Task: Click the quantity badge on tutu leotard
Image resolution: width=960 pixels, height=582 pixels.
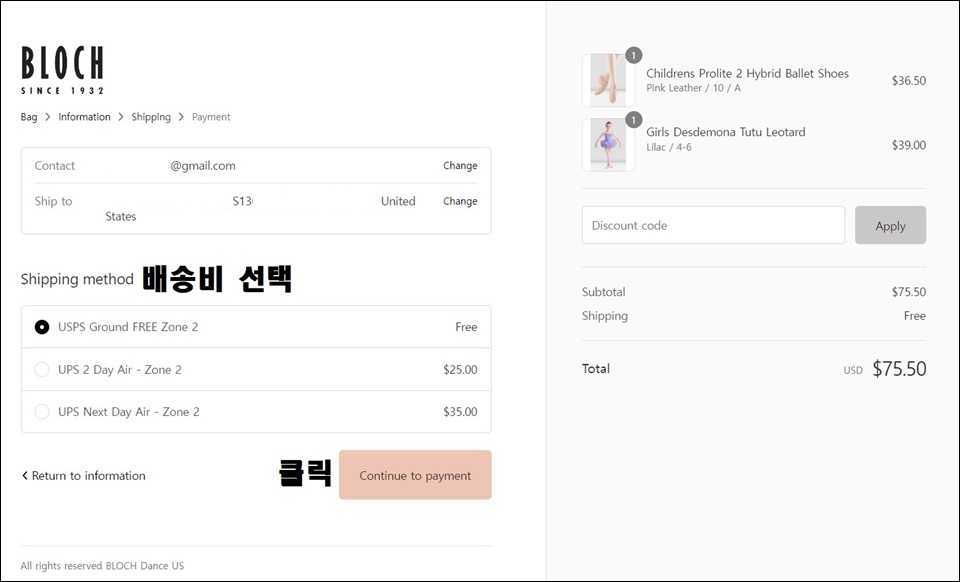Action: [634, 119]
